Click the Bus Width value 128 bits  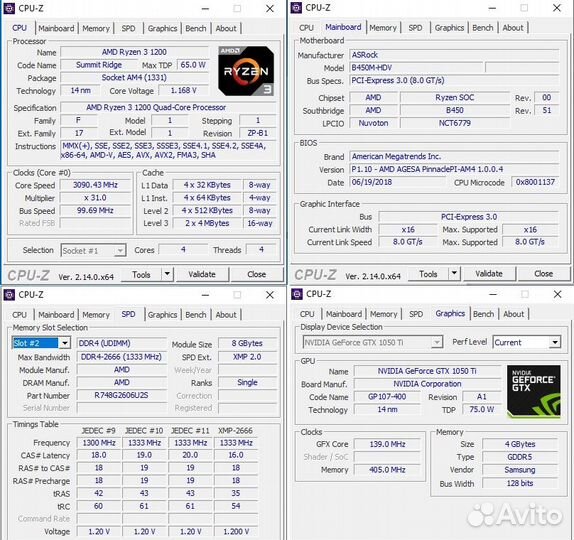(520, 483)
